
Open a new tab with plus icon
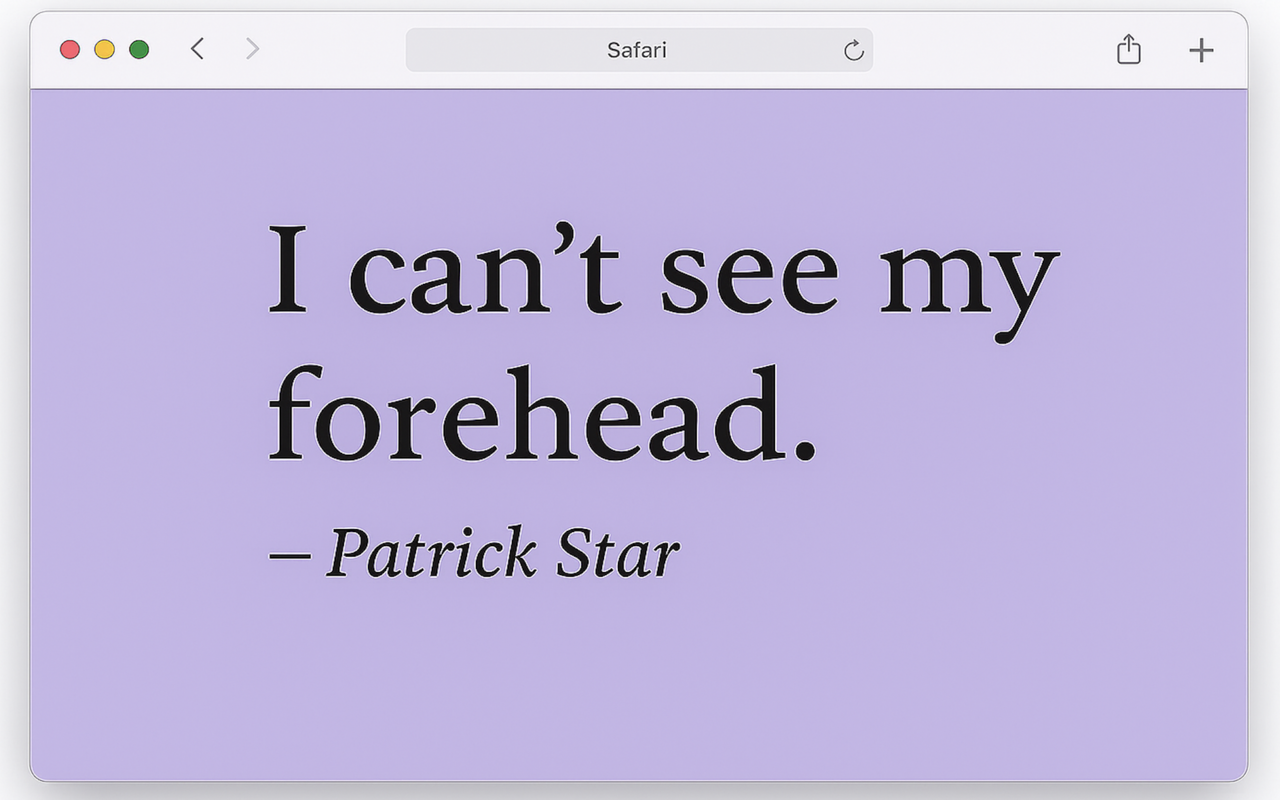[x=1200, y=50]
